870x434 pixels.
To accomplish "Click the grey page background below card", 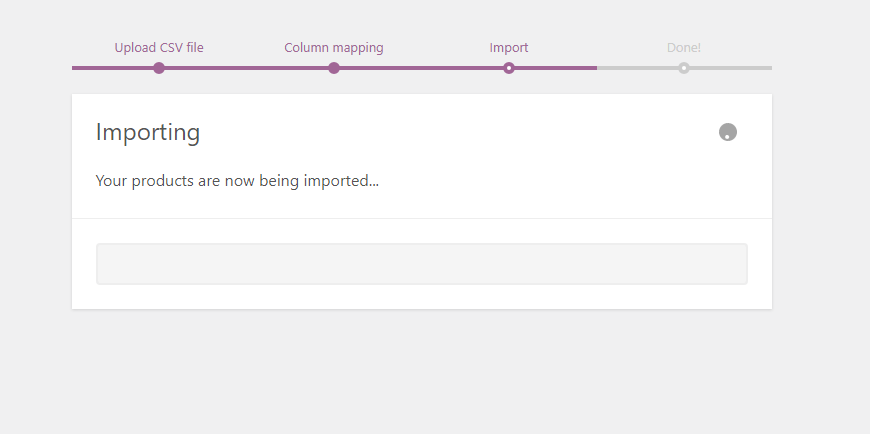I will (422, 372).
